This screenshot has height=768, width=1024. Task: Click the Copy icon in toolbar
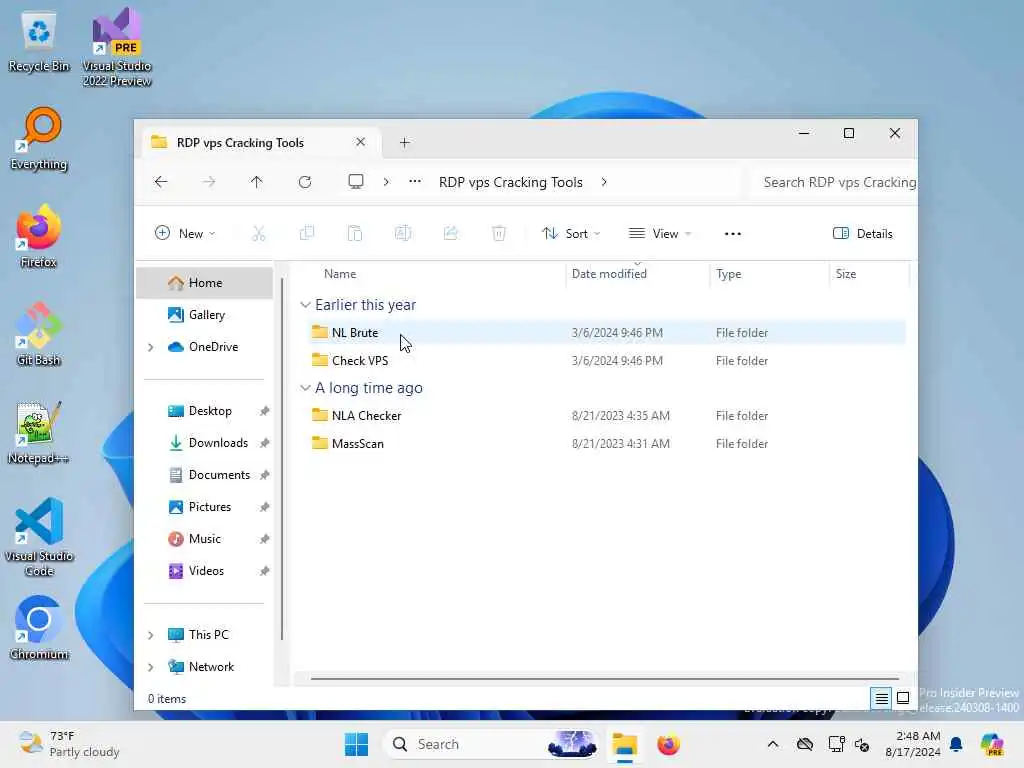(x=307, y=233)
